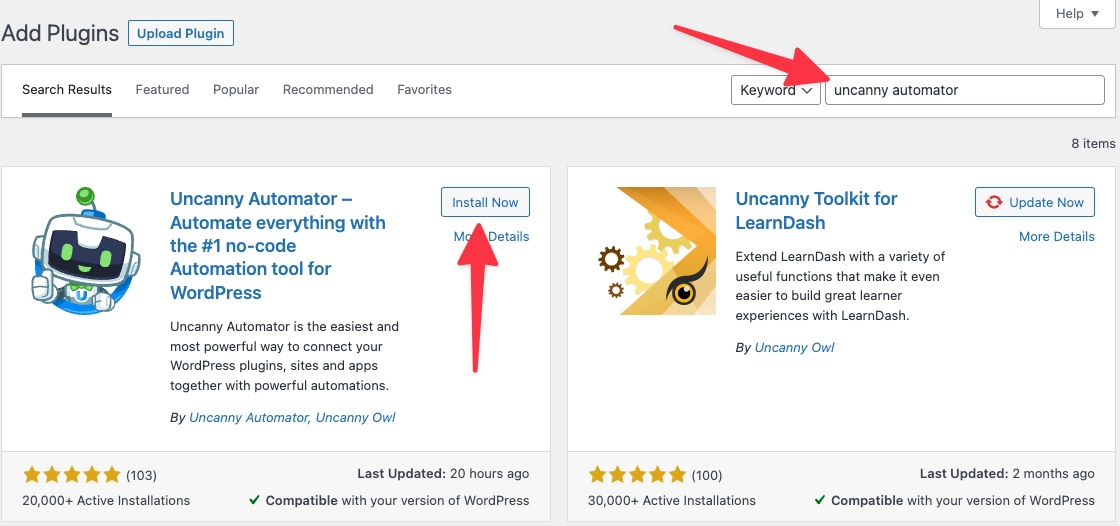Upload Plugin button at the top
Viewport: 1120px width, 526px height.
tap(181, 34)
